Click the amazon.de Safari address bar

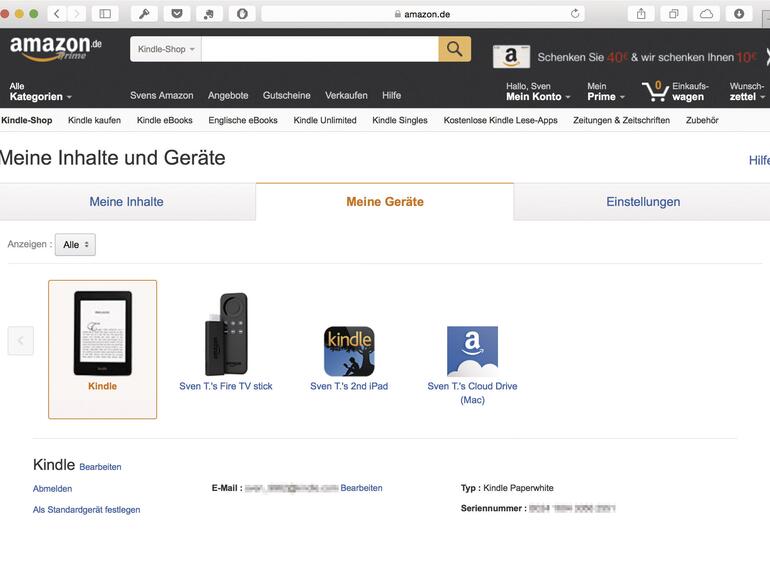click(423, 14)
